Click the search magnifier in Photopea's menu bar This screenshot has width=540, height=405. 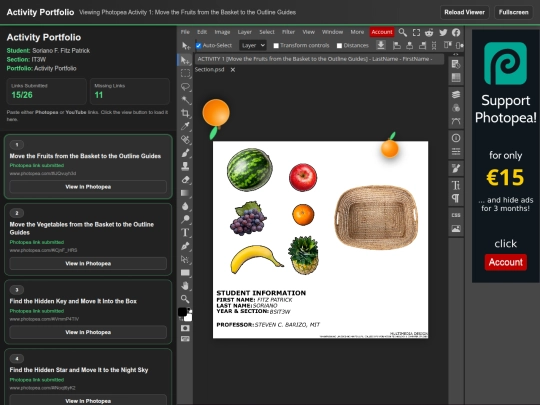point(402,32)
